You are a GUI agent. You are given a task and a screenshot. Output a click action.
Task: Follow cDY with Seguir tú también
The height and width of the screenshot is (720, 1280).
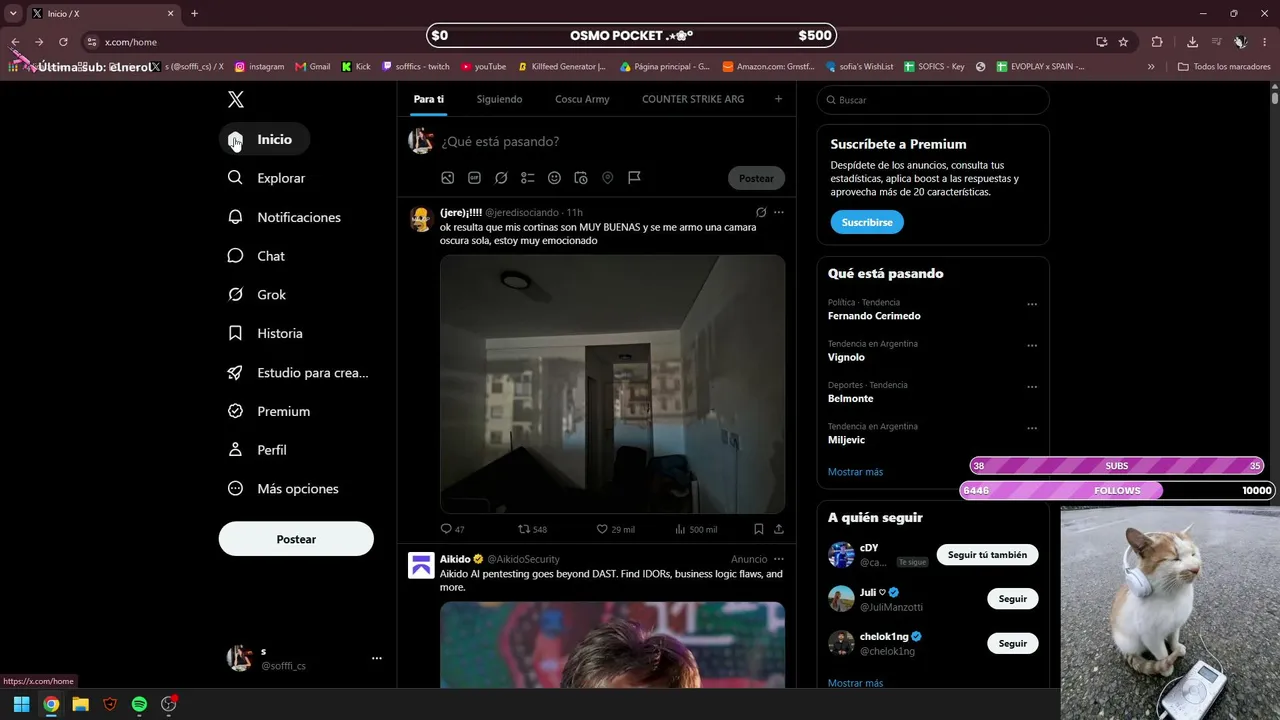click(x=987, y=555)
